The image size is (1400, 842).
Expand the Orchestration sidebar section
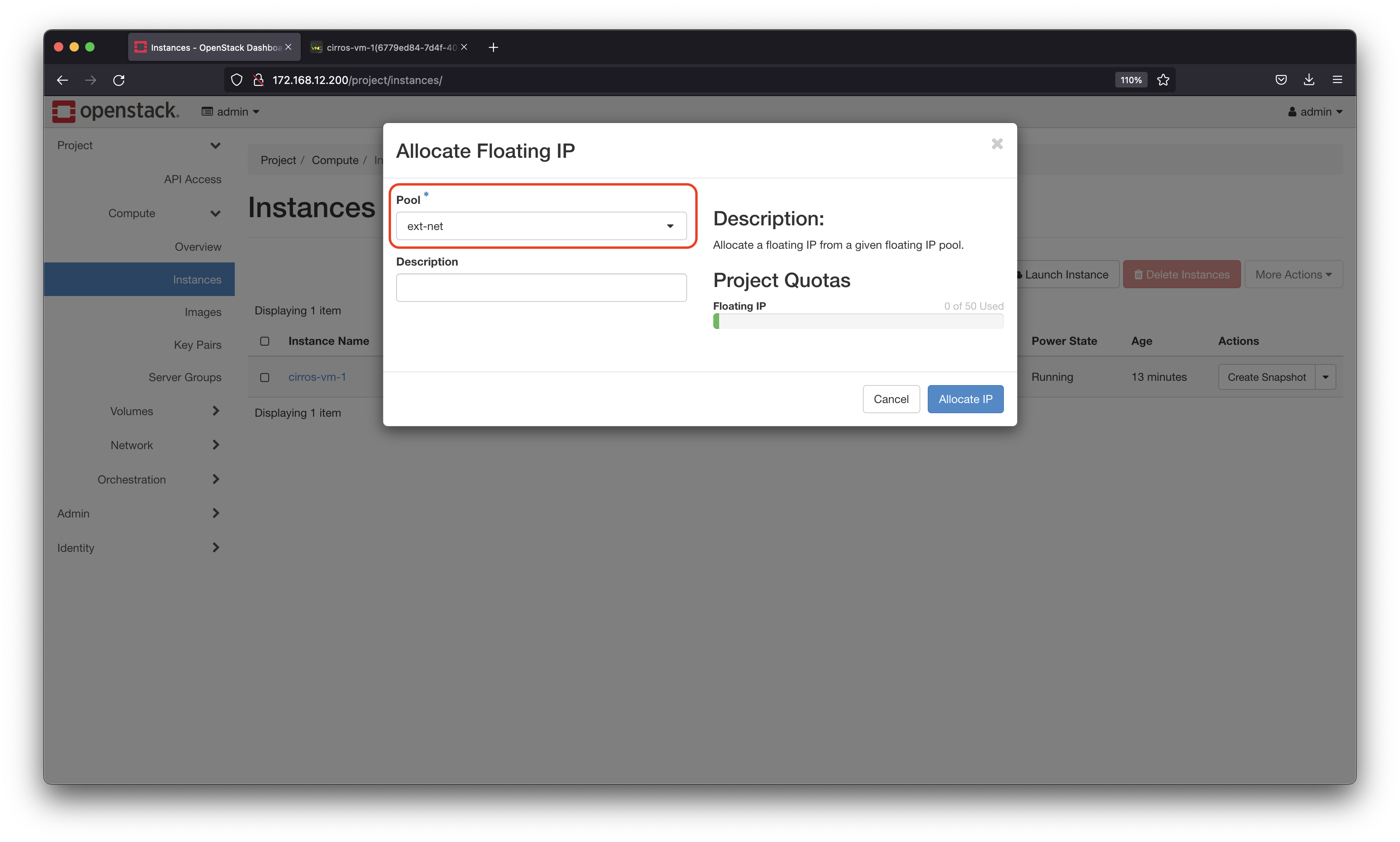(x=158, y=480)
